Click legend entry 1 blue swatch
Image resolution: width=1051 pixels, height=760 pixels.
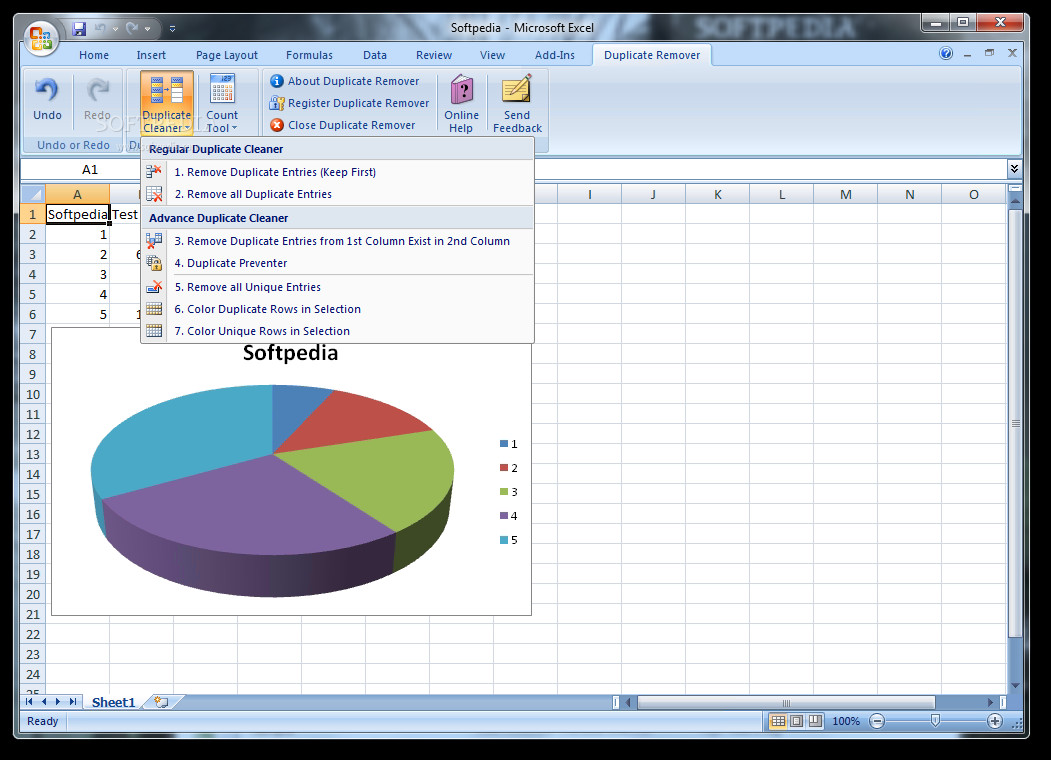tap(504, 444)
